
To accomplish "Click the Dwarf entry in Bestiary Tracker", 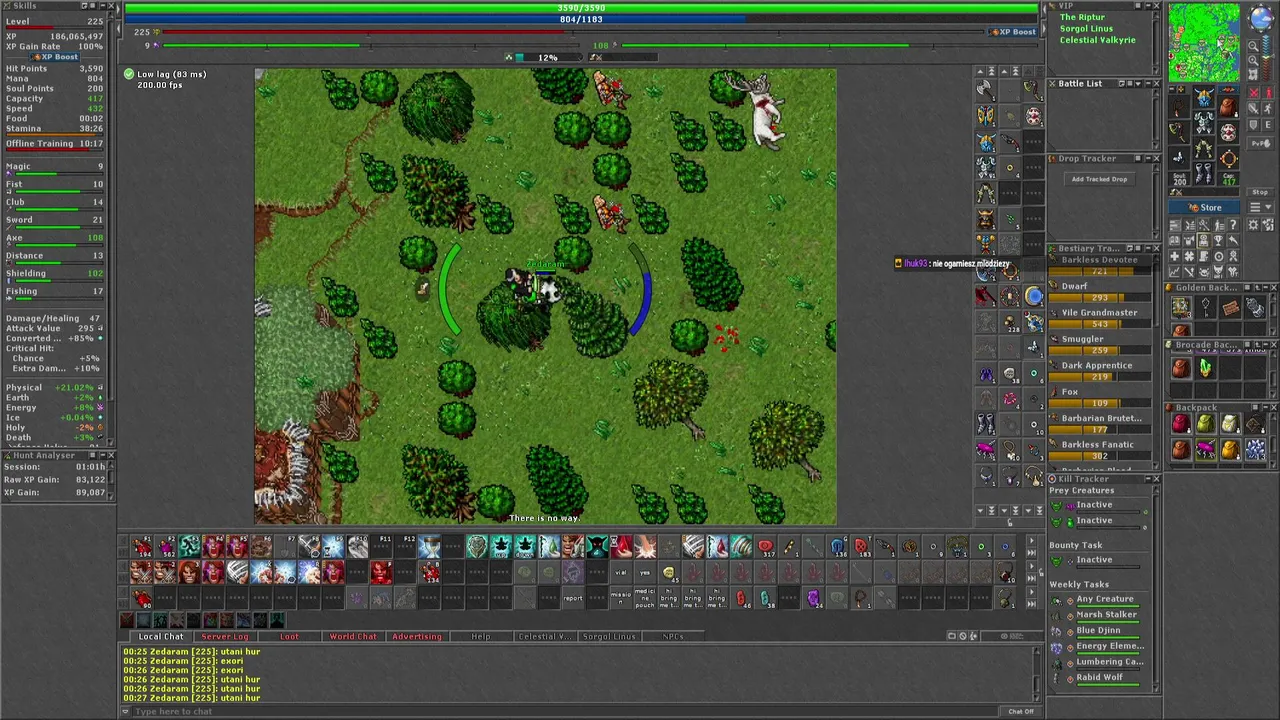I will point(1100,292).
